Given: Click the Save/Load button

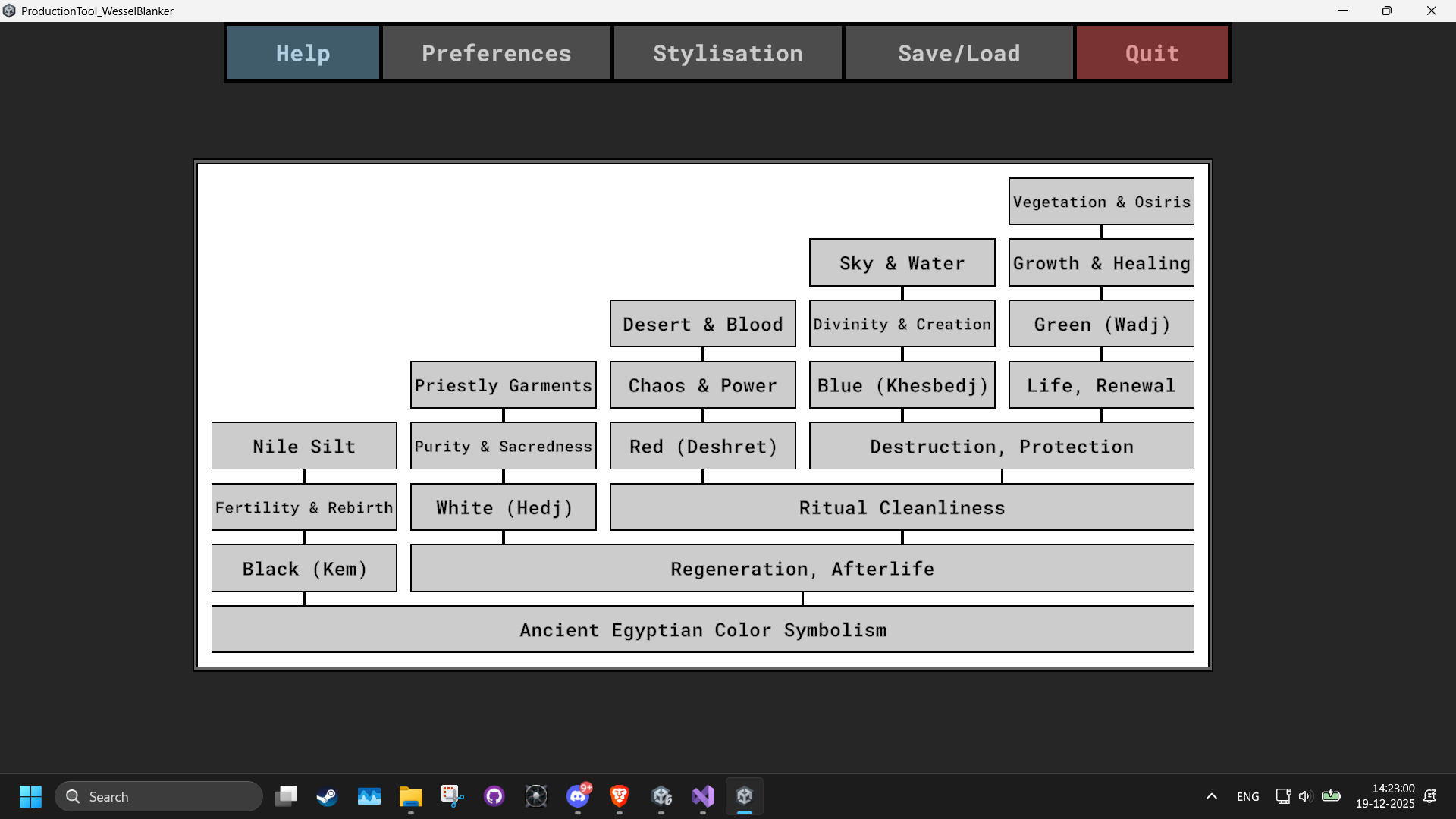Looking at the screenshot, I should click(959, 53).
